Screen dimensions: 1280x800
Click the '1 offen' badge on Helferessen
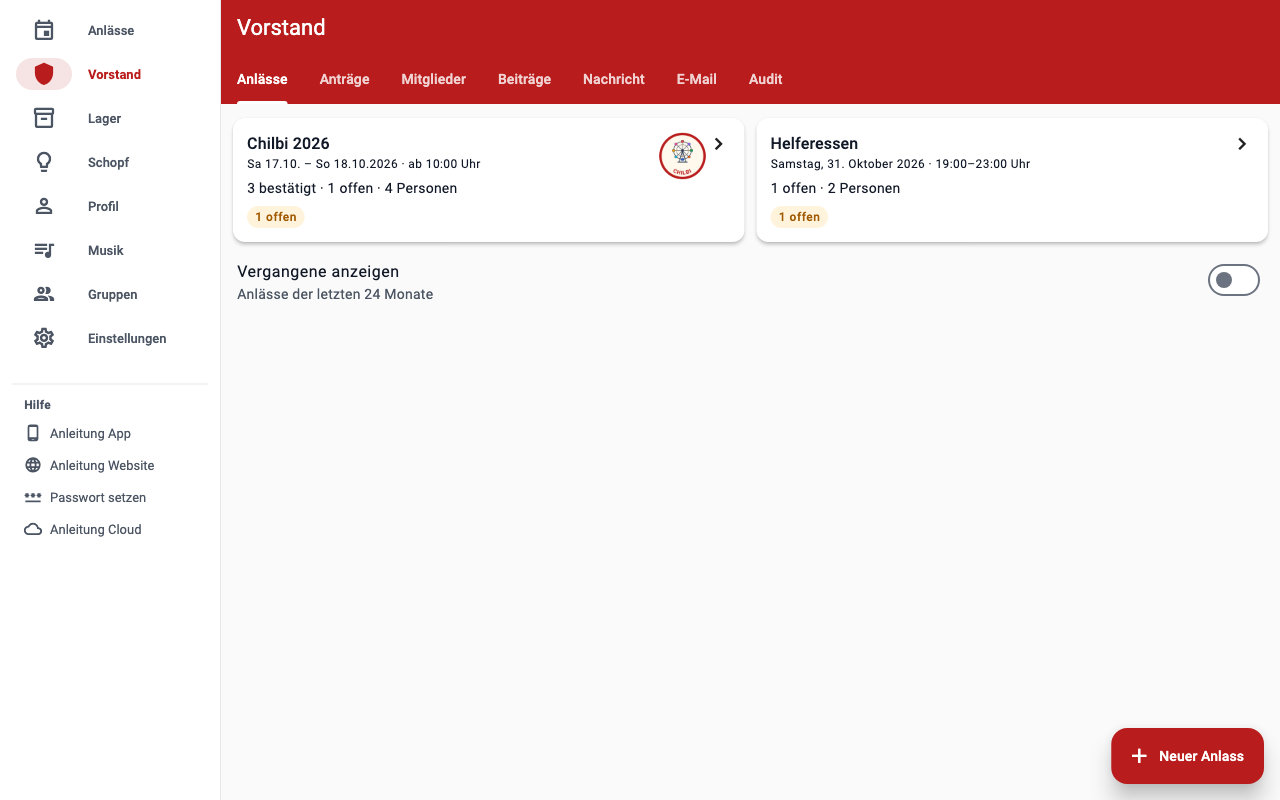(799, 217)
